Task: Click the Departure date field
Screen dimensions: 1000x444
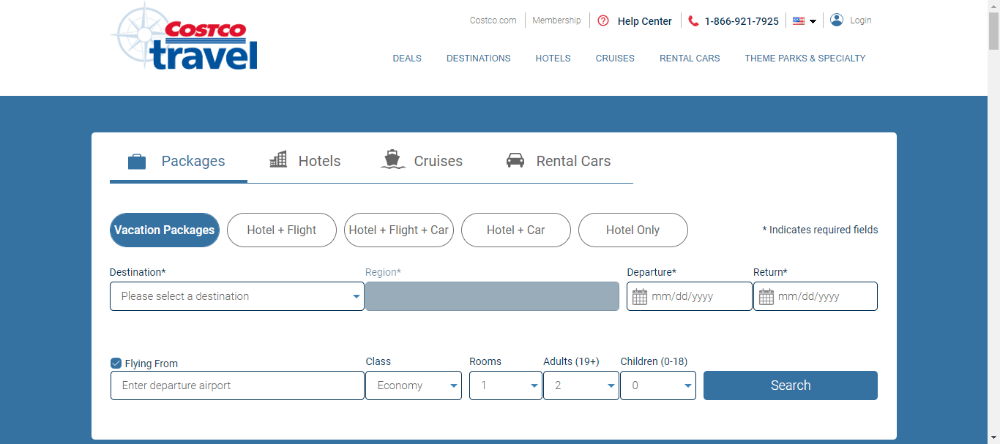Action: (689, 296)
